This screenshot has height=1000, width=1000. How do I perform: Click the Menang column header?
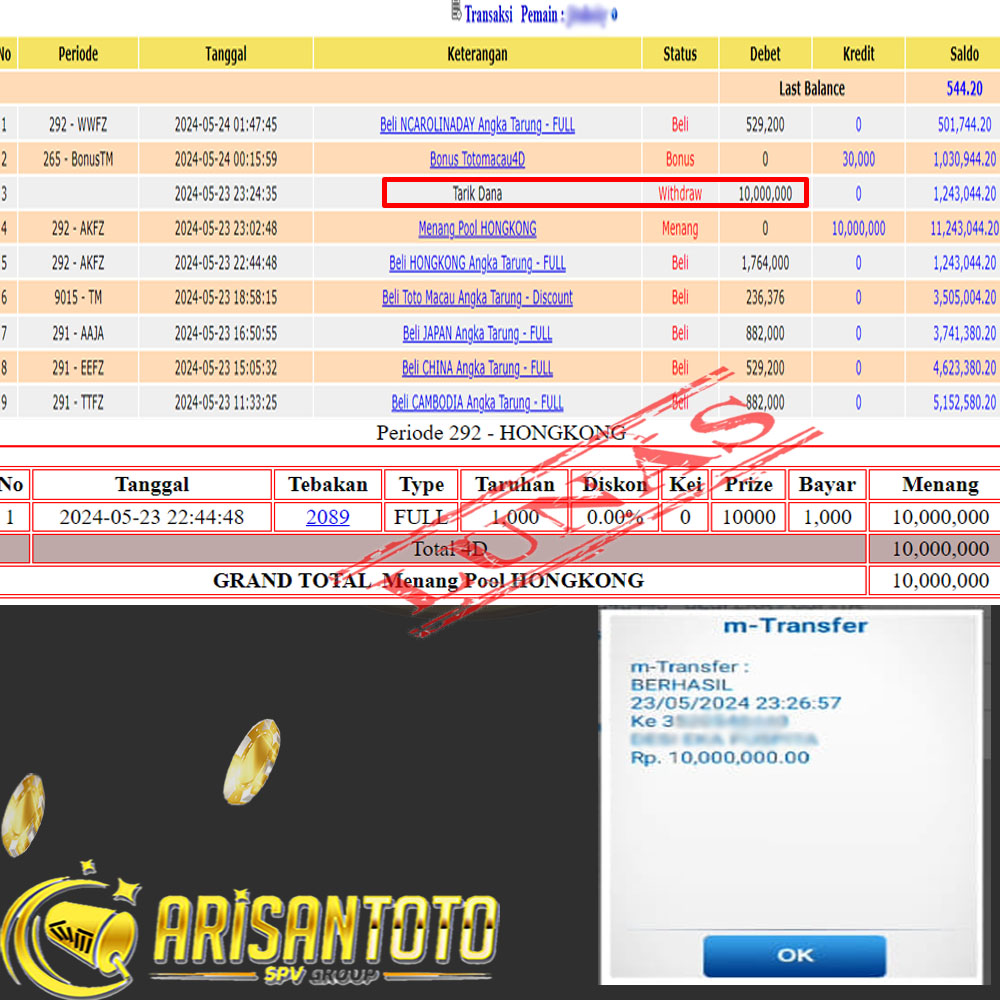(x=940, y=485)
